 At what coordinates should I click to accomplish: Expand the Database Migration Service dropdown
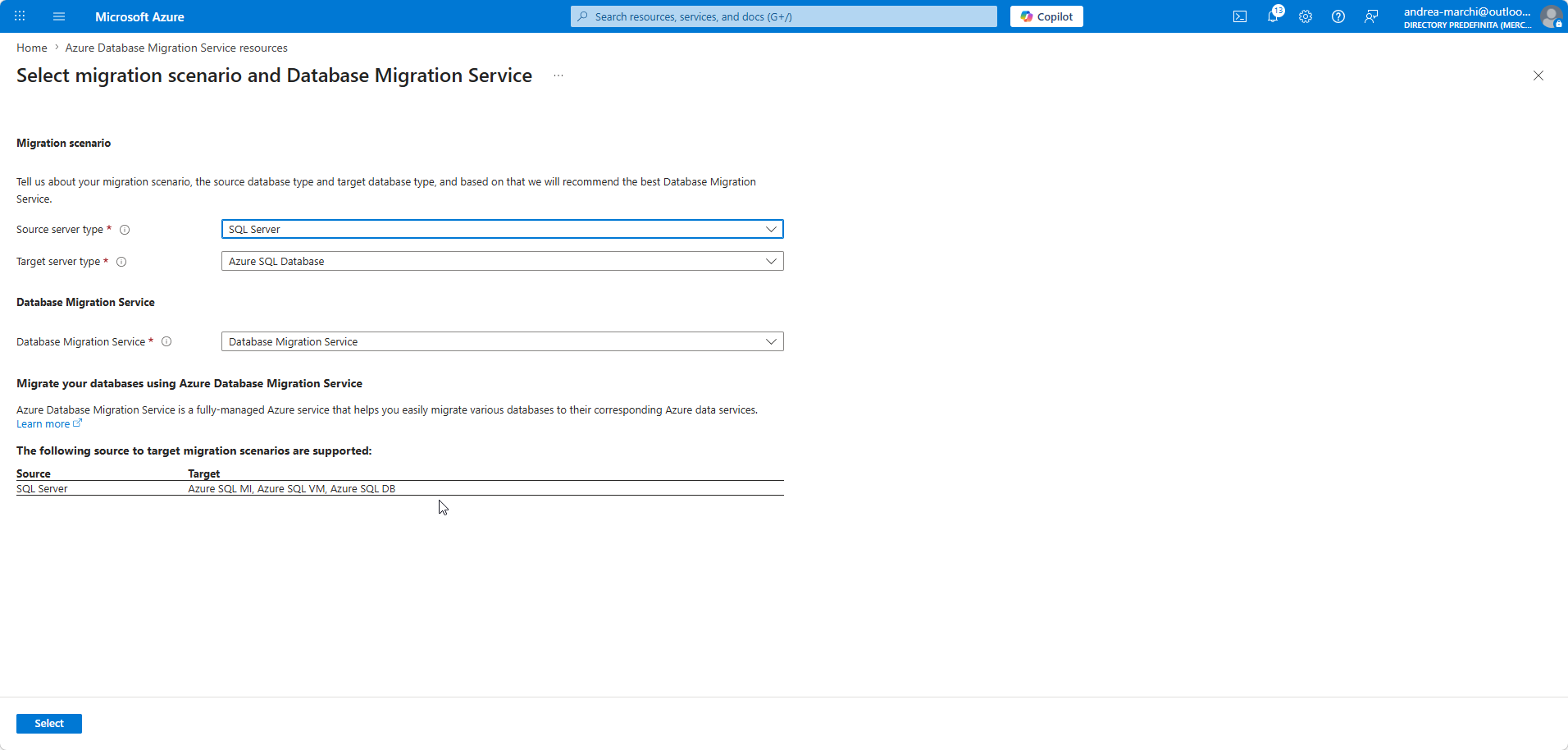tap(502, 341)
